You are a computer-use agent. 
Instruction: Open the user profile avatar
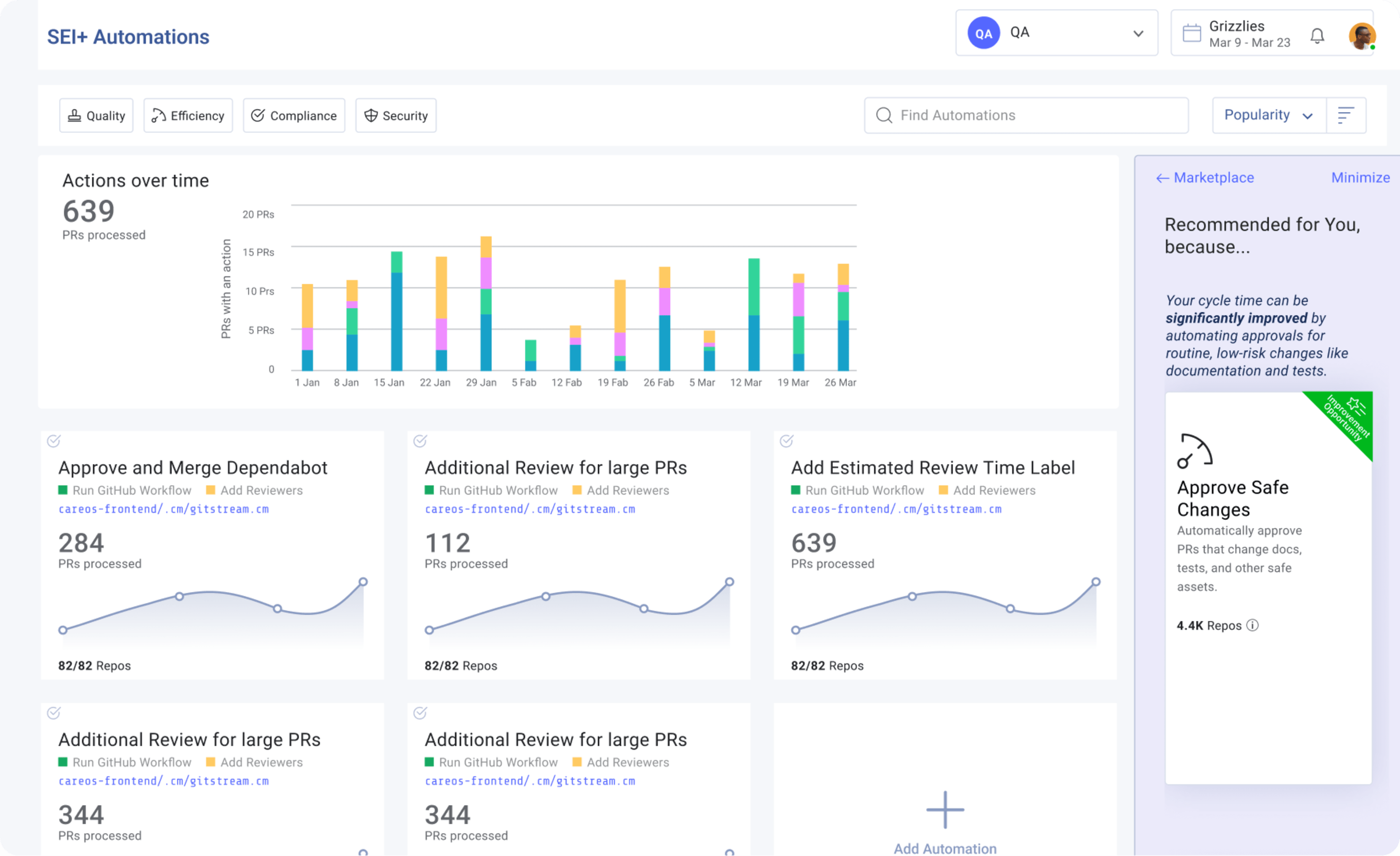pyautogui.click(x=1362, y=36)
